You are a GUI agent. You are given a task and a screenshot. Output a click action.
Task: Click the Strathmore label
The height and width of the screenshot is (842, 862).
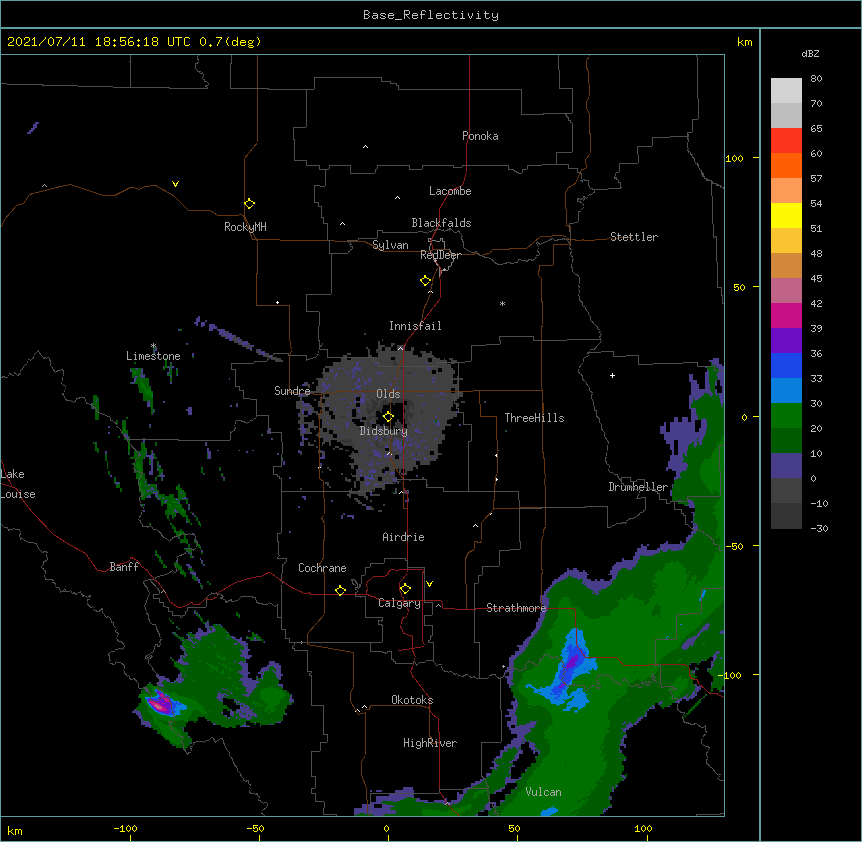click(516, 608)
